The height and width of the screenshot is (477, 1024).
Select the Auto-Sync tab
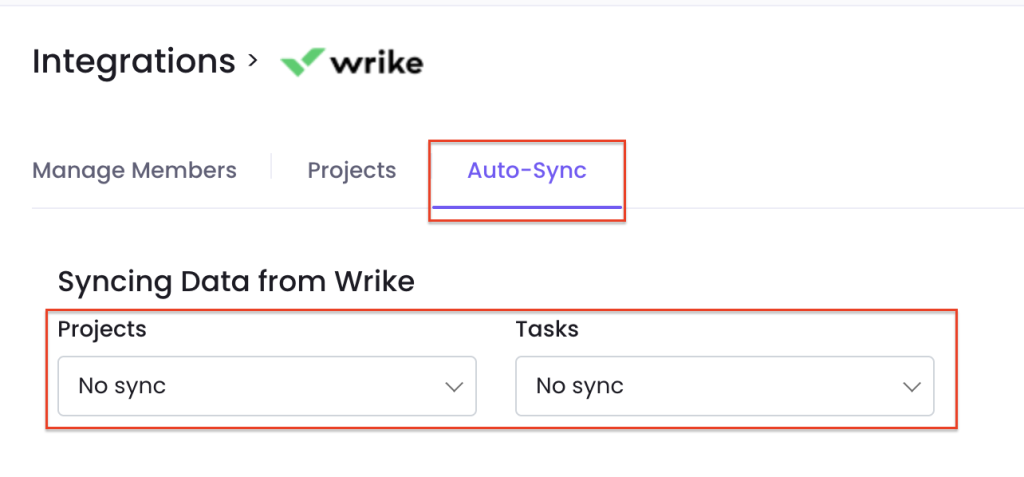(x=526, y=171)
